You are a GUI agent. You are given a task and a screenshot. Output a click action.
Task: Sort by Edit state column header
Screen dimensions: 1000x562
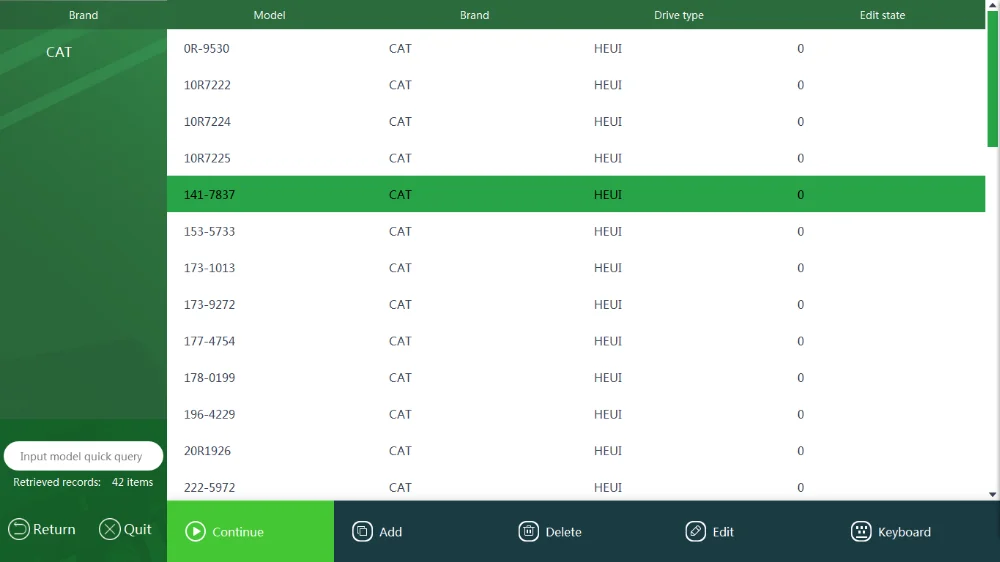tap(882, 15)
